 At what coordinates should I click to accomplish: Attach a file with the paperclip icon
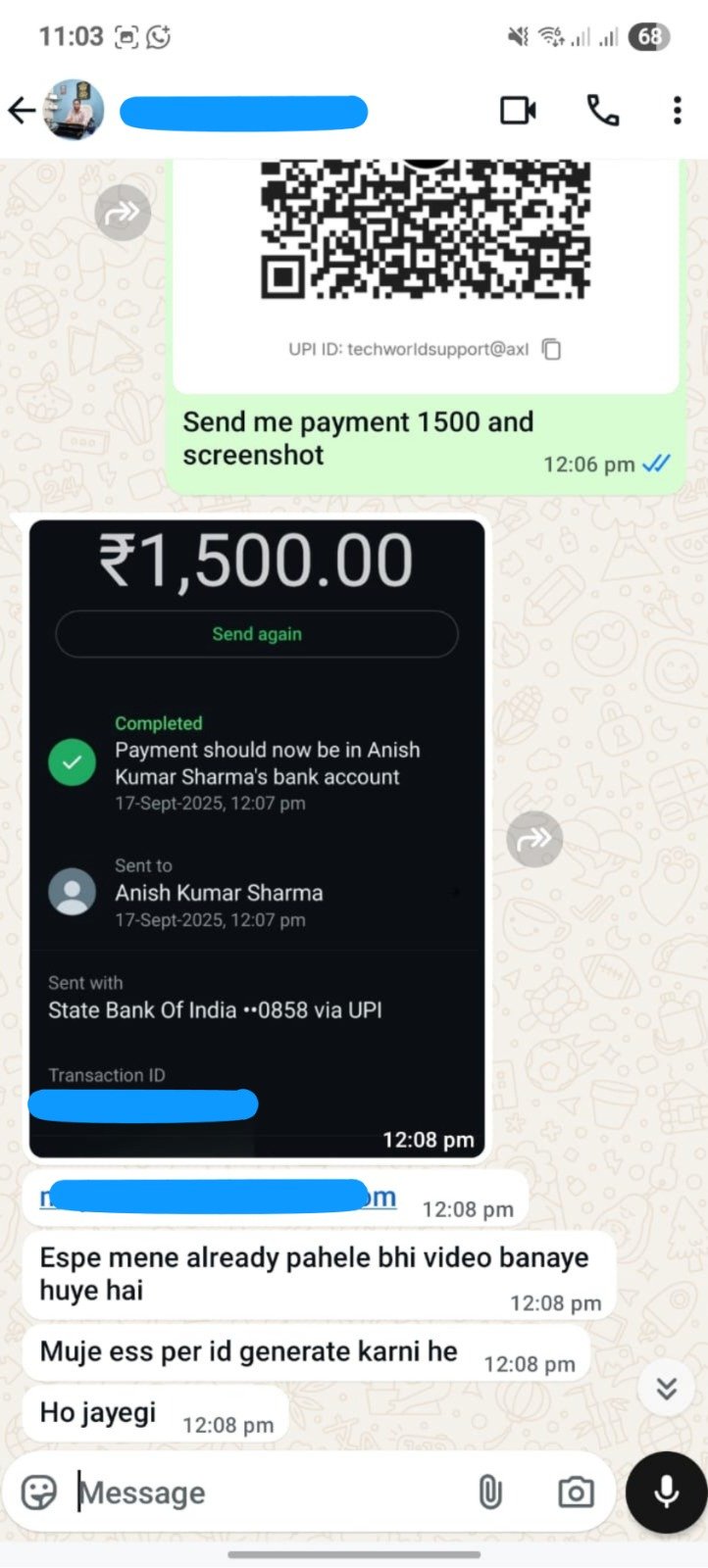pyautogui.click(x=489, y=1493)
